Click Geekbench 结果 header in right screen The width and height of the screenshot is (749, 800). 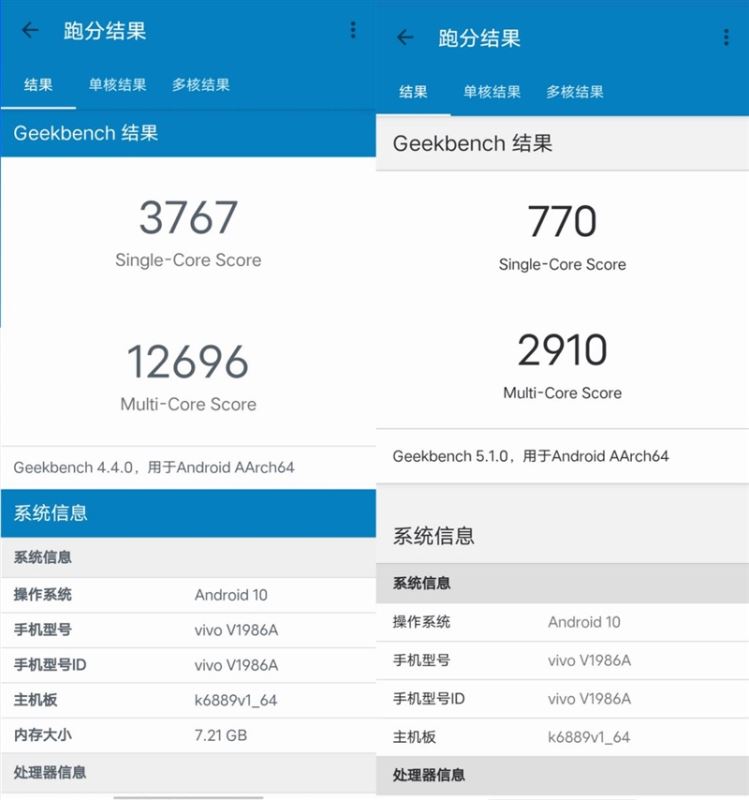click(562, 143)
